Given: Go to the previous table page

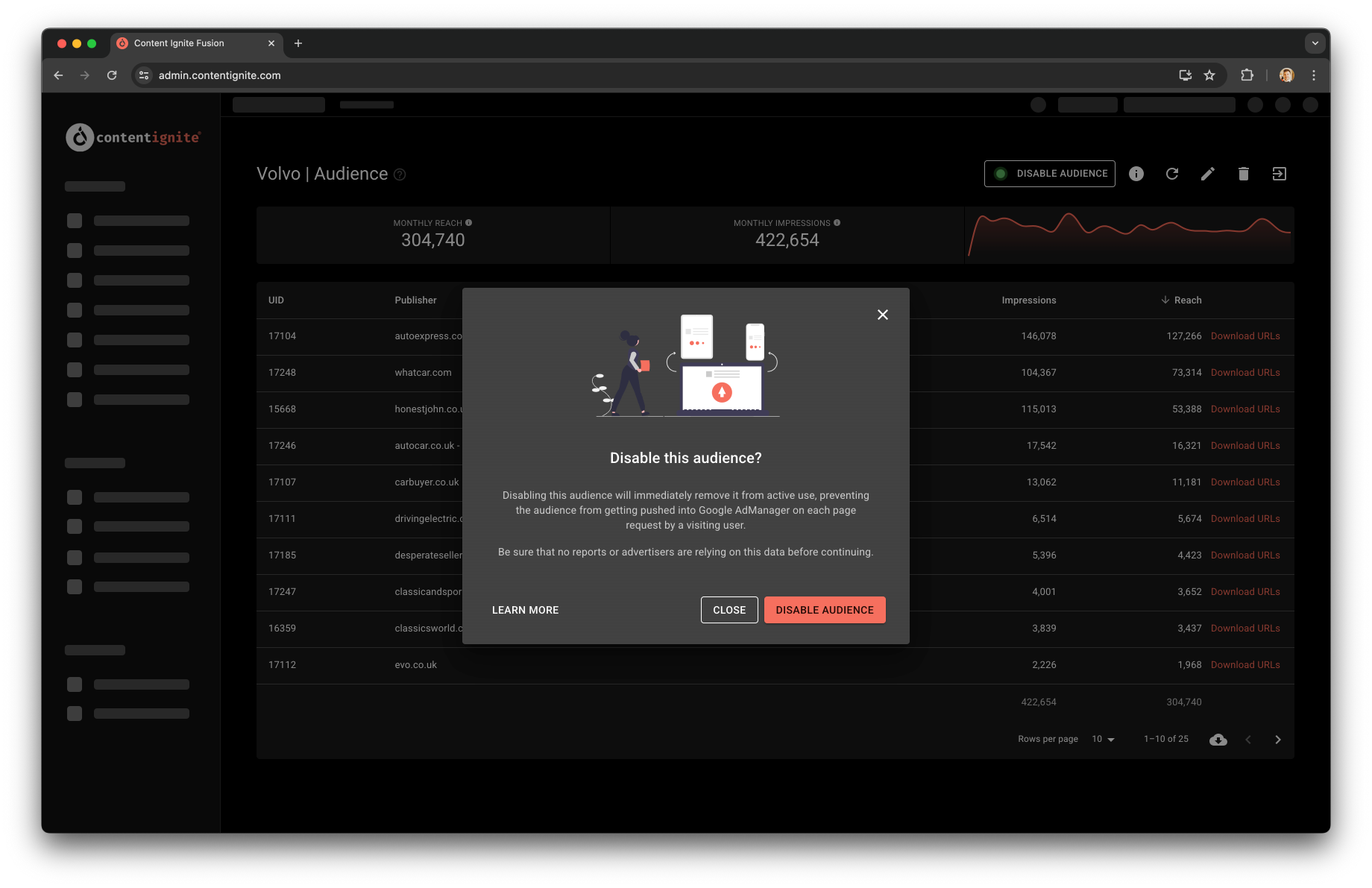Looking at the screenshot, I should coord(1248,740).
